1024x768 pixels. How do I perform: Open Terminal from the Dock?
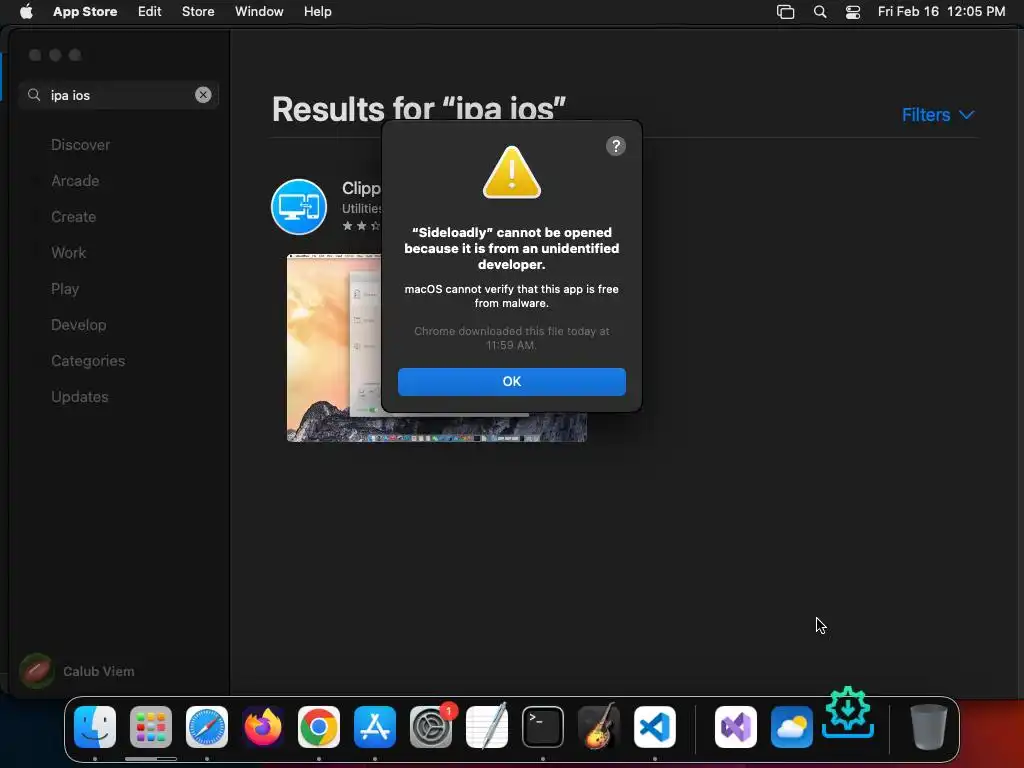(543, 727)
